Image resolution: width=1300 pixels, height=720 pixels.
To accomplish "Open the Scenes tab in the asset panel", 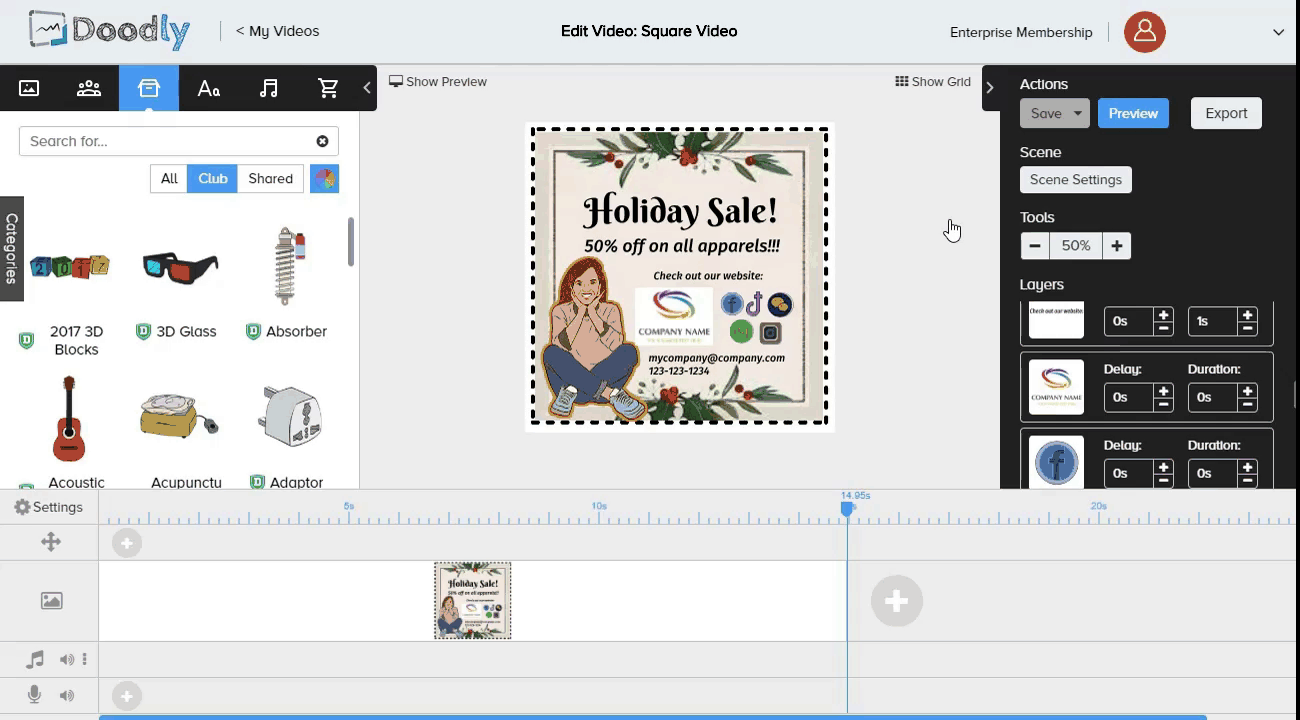I will coord(29,88).
